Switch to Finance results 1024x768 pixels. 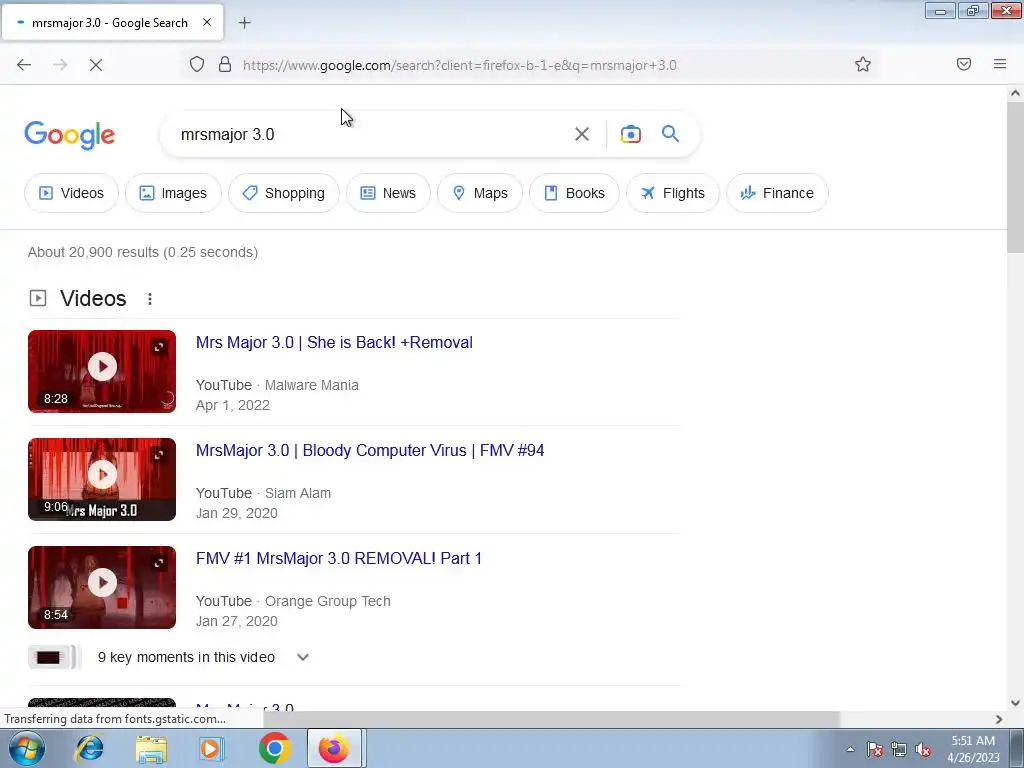click(x=777, y=193)
